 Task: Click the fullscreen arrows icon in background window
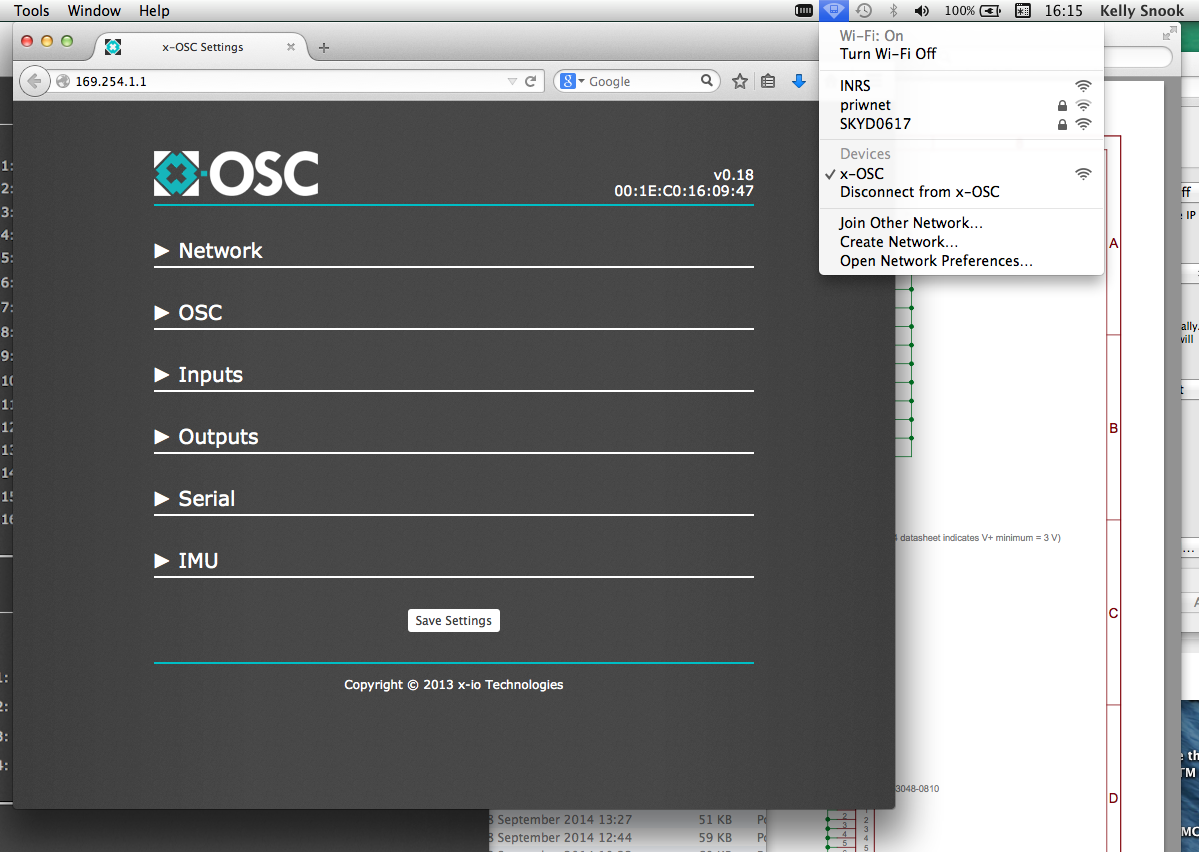tap(1169, 34)
